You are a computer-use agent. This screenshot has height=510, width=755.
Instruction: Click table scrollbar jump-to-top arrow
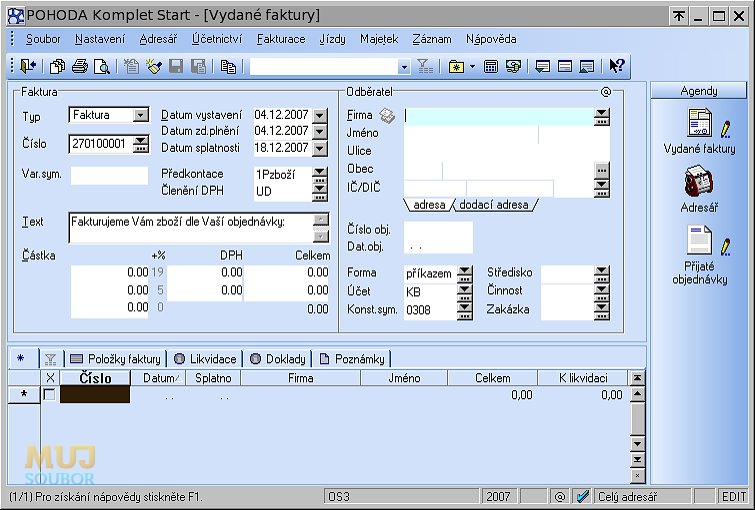(637, 378)
